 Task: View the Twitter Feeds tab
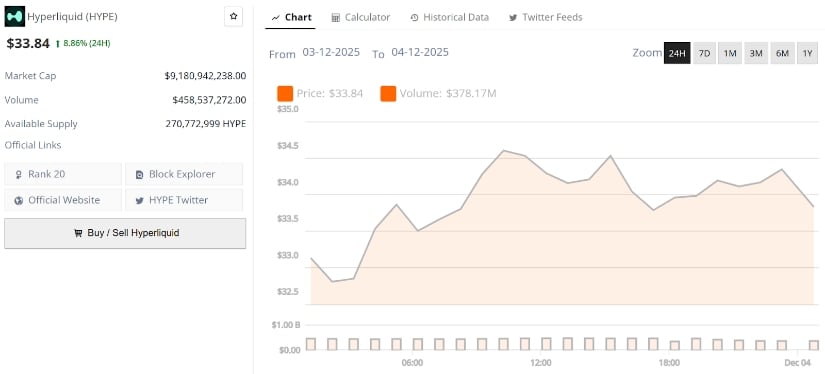546,17
